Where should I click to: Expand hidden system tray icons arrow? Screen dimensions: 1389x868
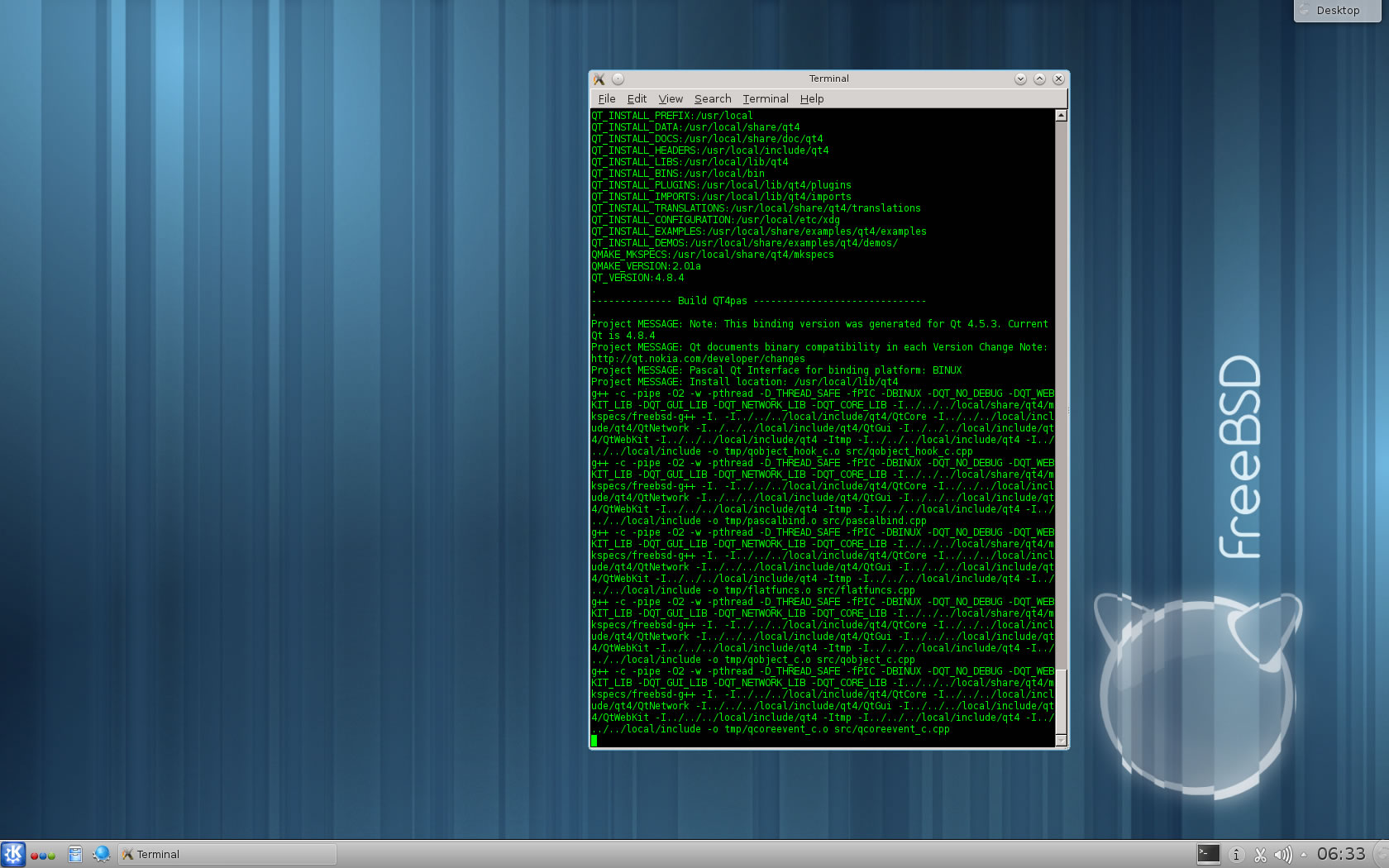(x=1304, y=855)
